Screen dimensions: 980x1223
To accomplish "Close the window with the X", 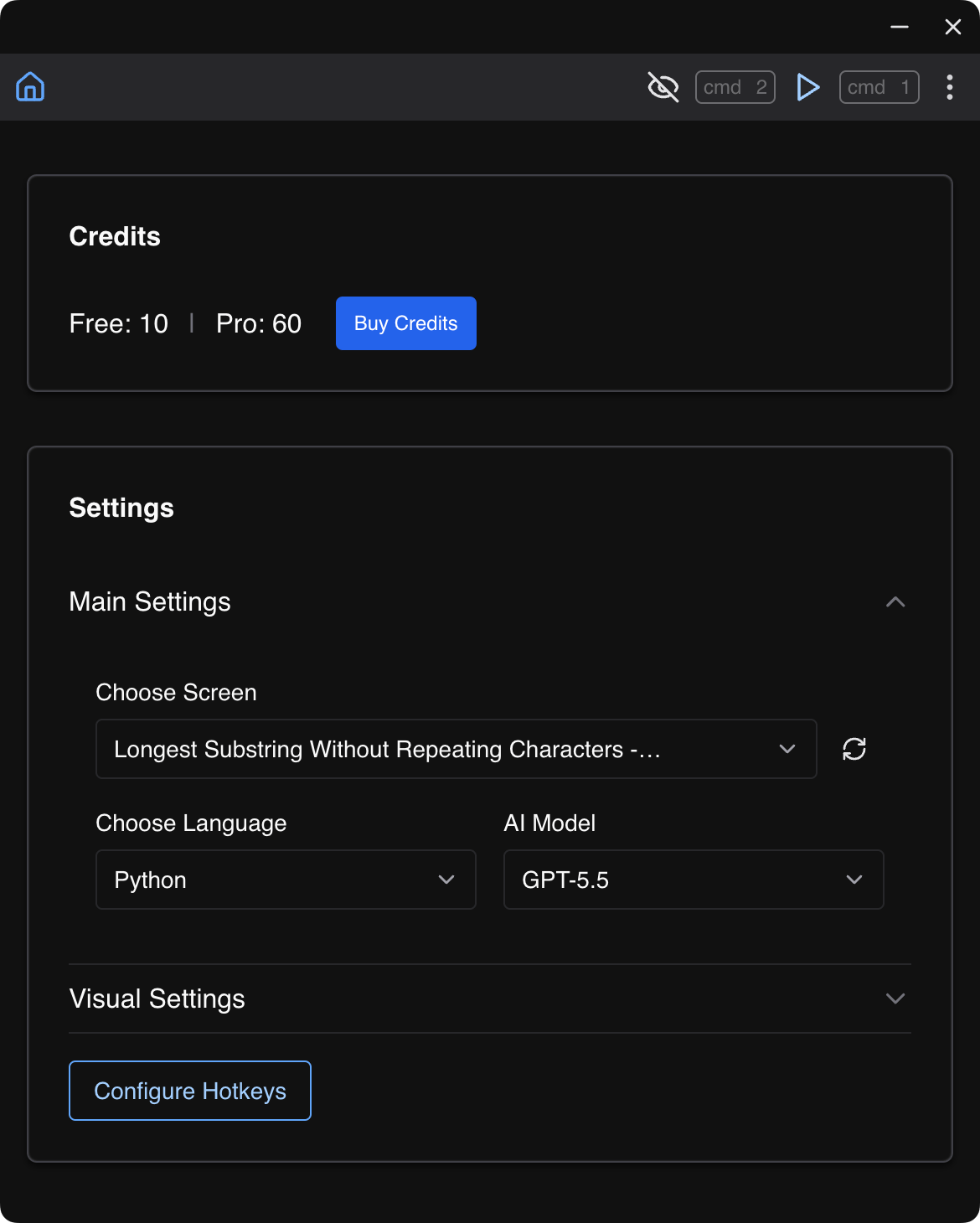I will click(x=953, y=27).
